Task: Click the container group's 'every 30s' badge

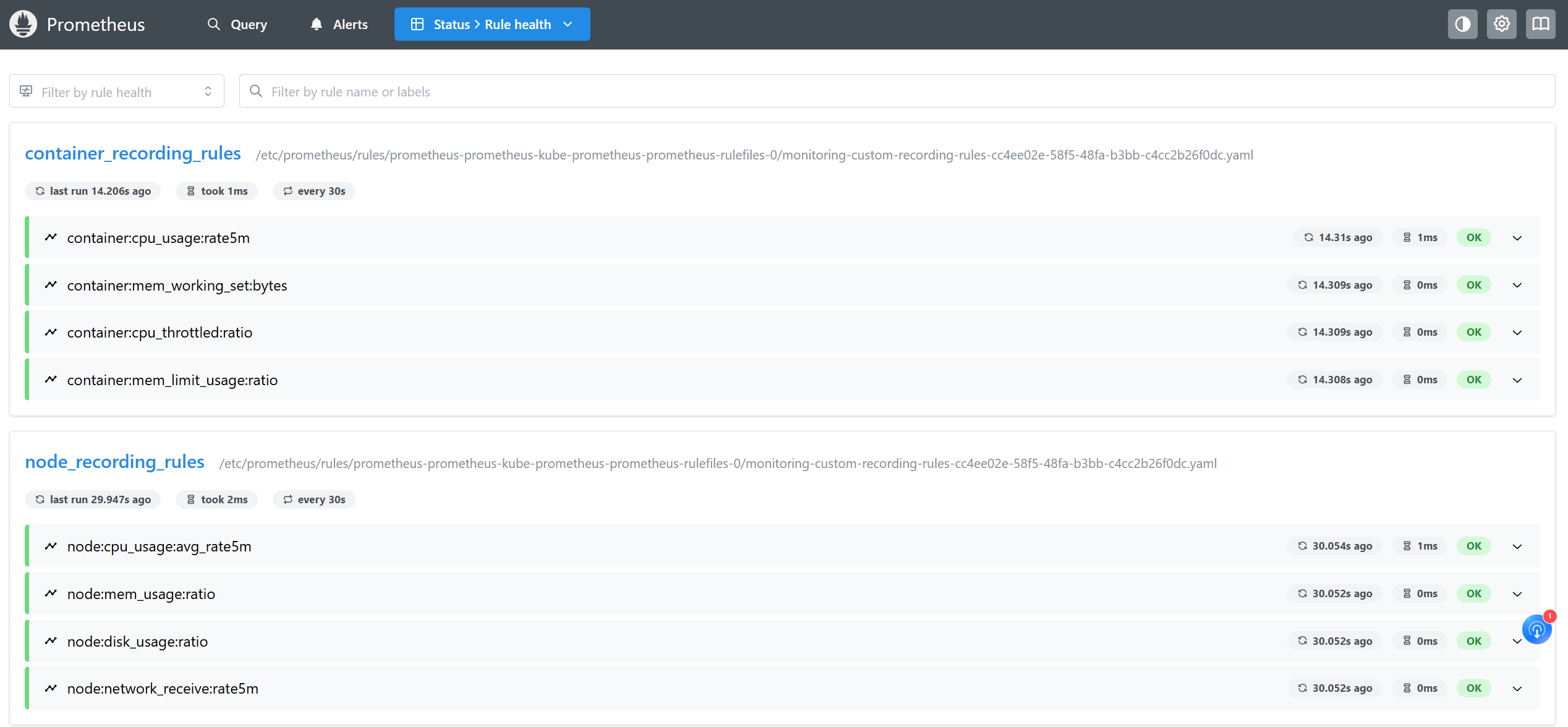Action: 314,191
